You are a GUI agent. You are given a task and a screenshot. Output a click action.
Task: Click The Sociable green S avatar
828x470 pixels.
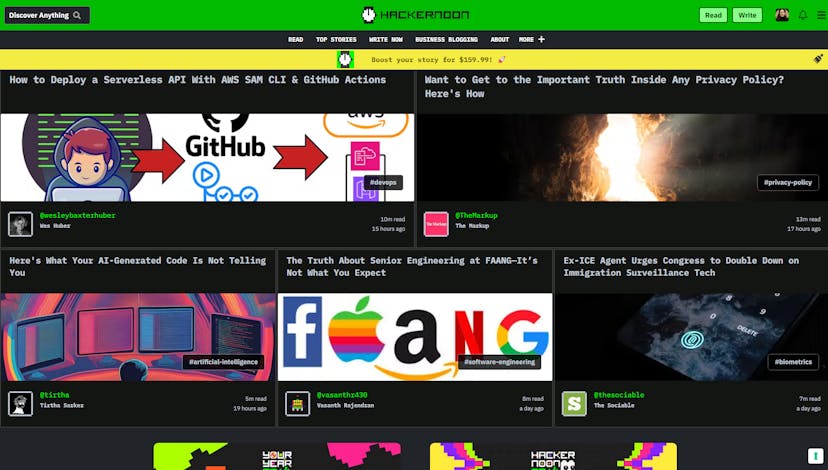574,403
